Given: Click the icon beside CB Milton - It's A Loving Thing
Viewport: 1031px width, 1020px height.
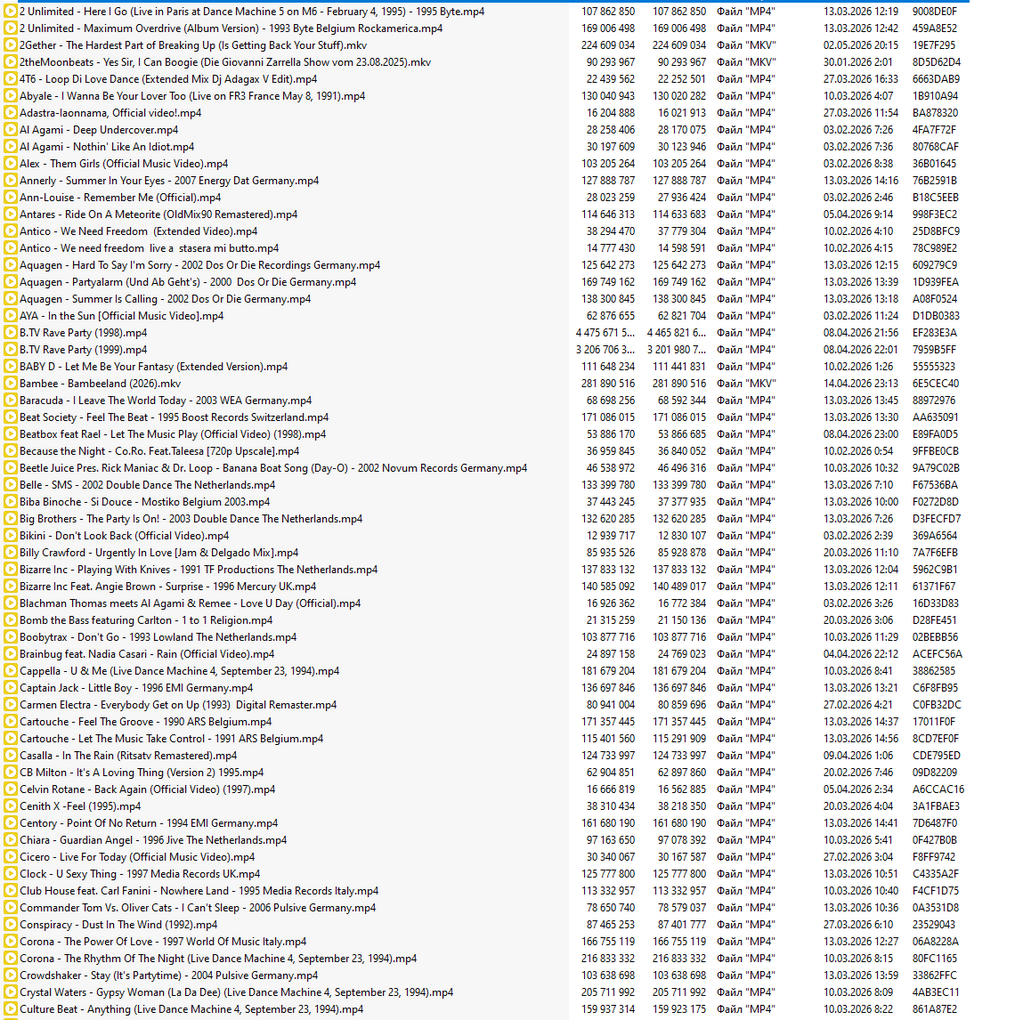Looking at the screenshot, I should [10, 773].
